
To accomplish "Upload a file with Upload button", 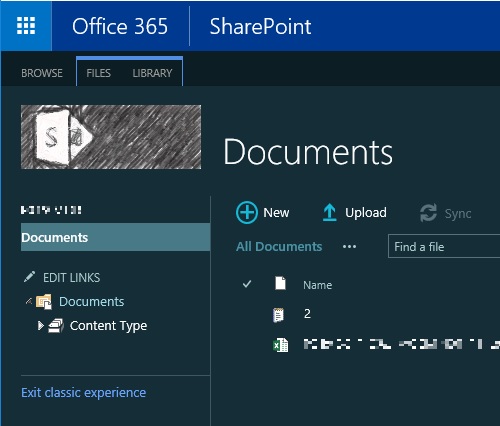I will coord(366,213).
